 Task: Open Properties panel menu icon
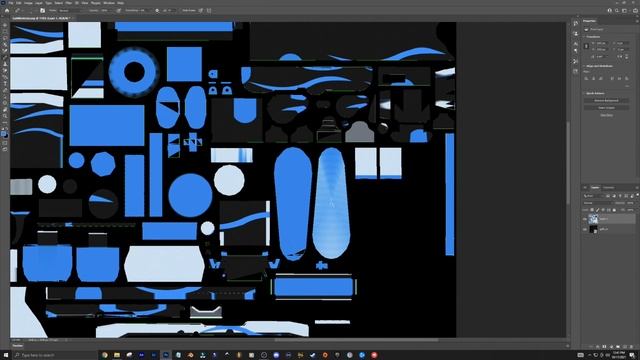pyautogui.click(x=636, y=21)
